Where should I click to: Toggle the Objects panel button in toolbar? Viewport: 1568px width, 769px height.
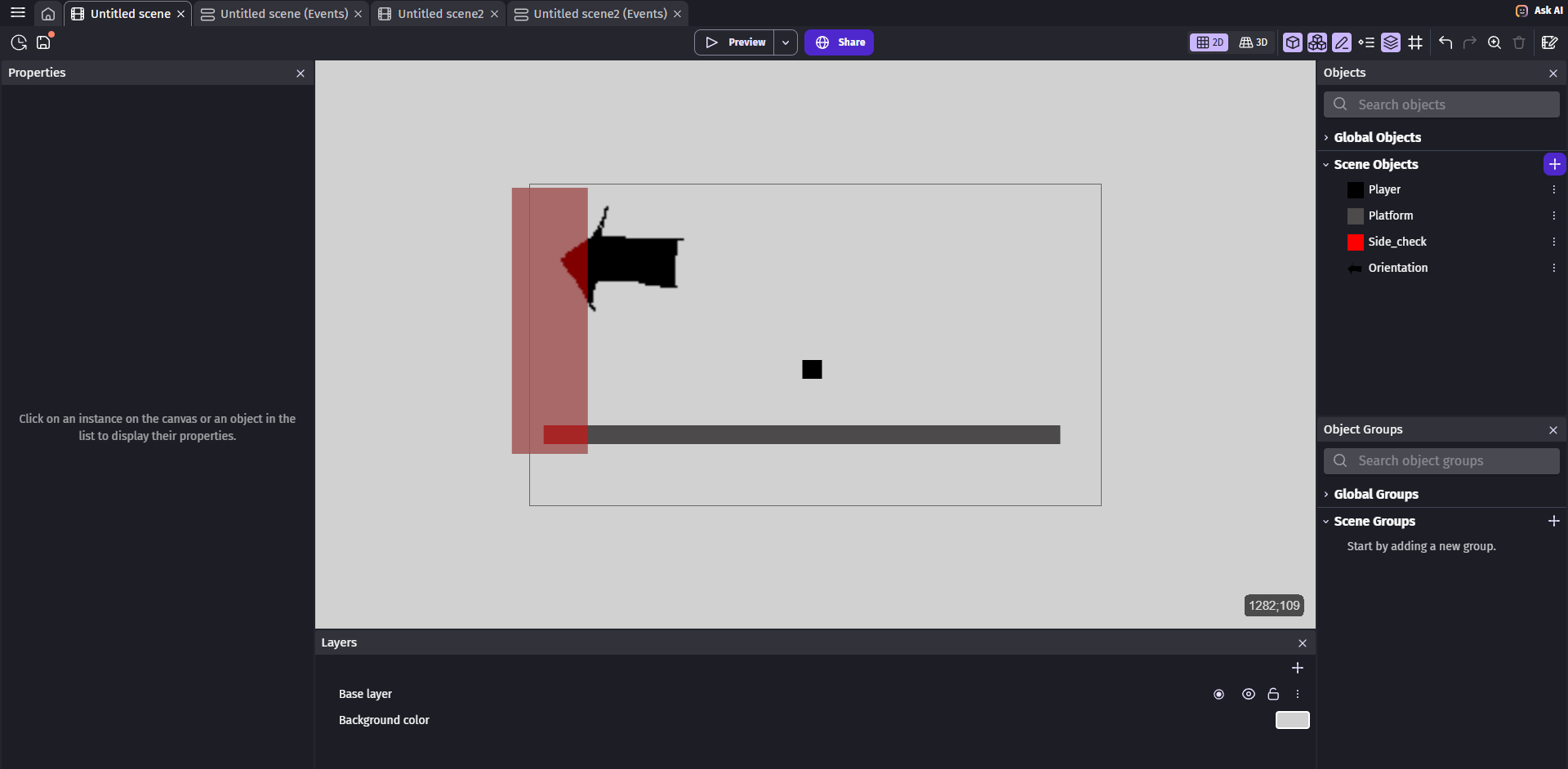pyautogui.click(x=1292, y=42)
